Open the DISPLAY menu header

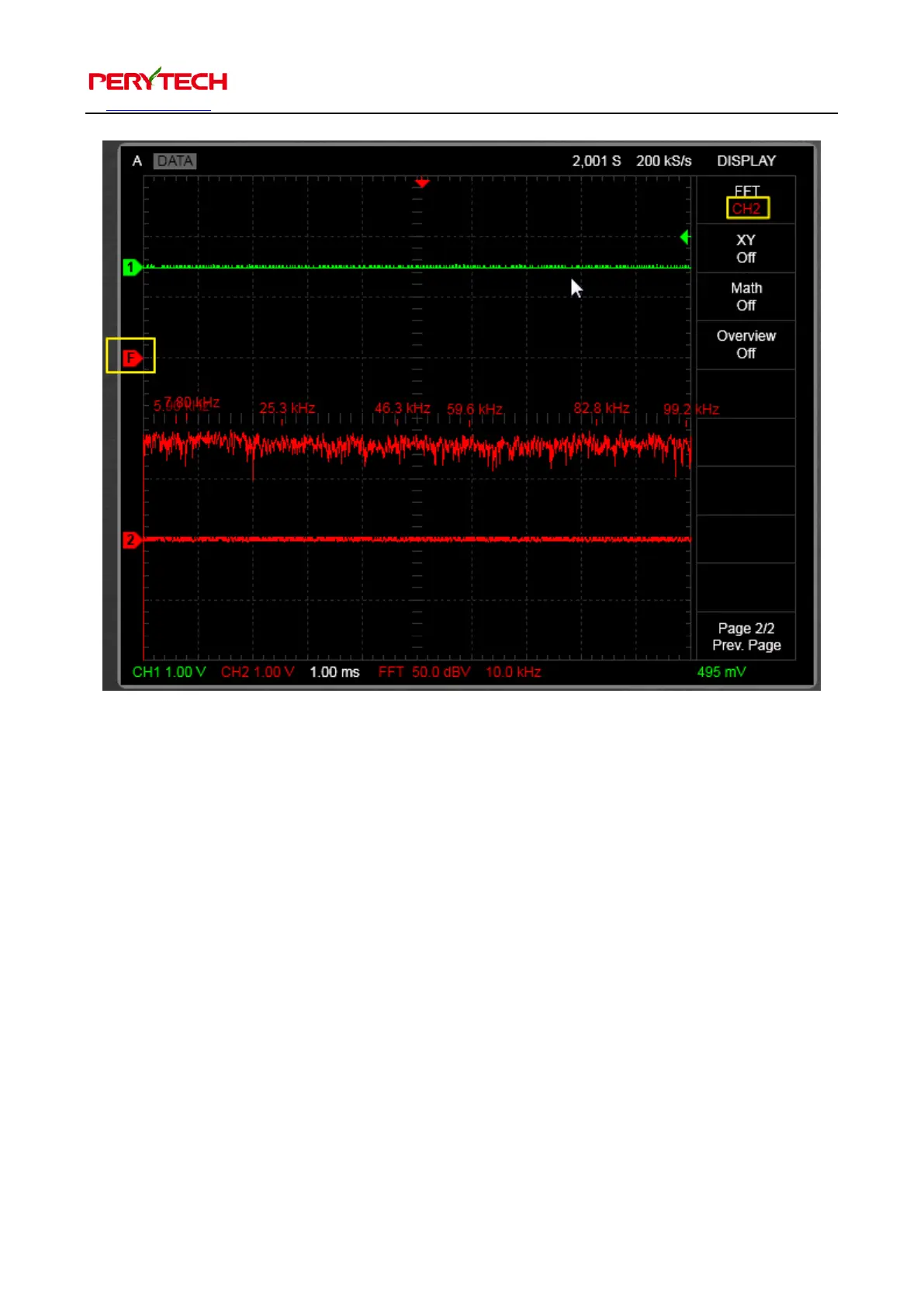[746, 161]
